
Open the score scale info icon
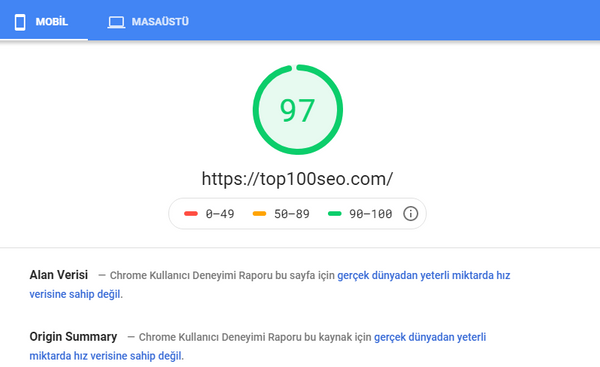click(x=411, y=214)
